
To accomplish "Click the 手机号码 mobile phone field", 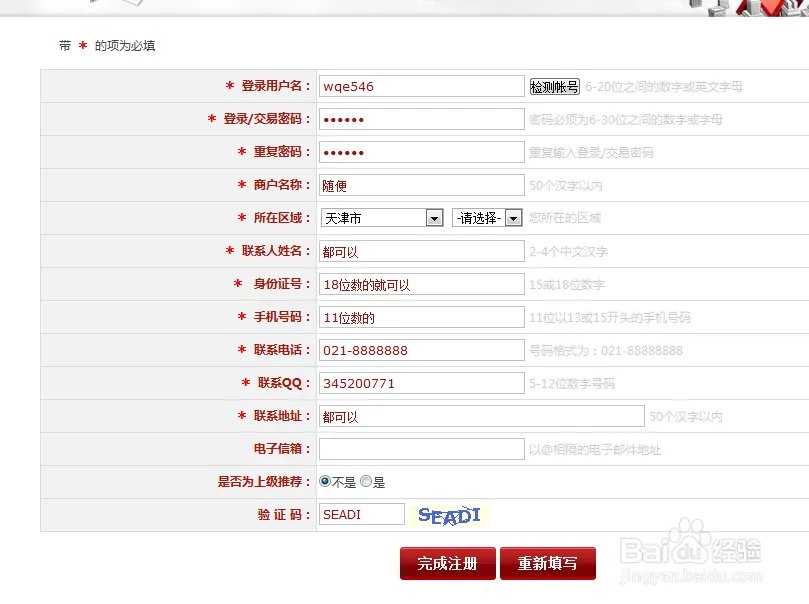I will click(x=420, y=317).
